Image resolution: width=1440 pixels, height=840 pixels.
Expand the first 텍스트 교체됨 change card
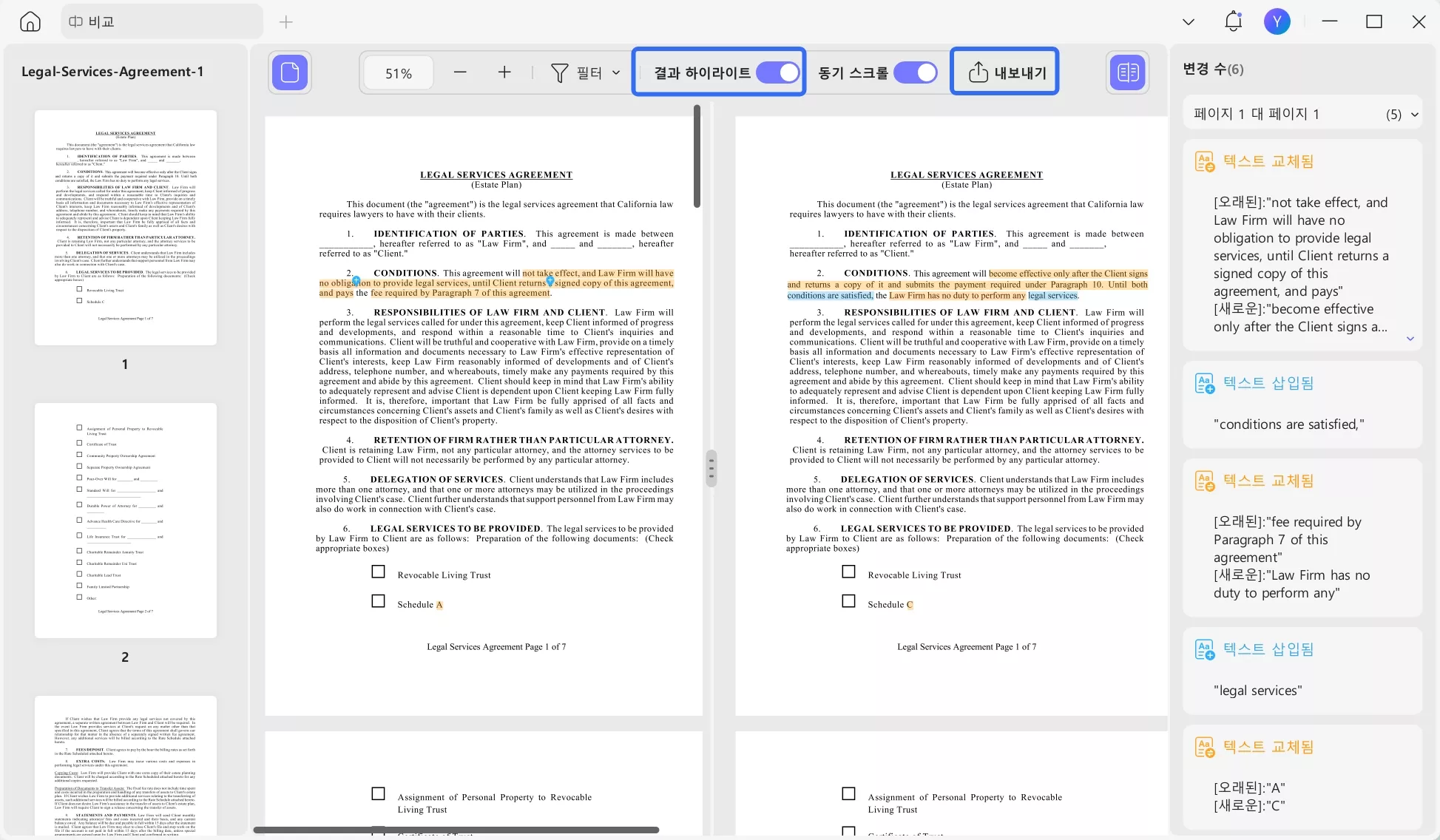[1410, 339]
